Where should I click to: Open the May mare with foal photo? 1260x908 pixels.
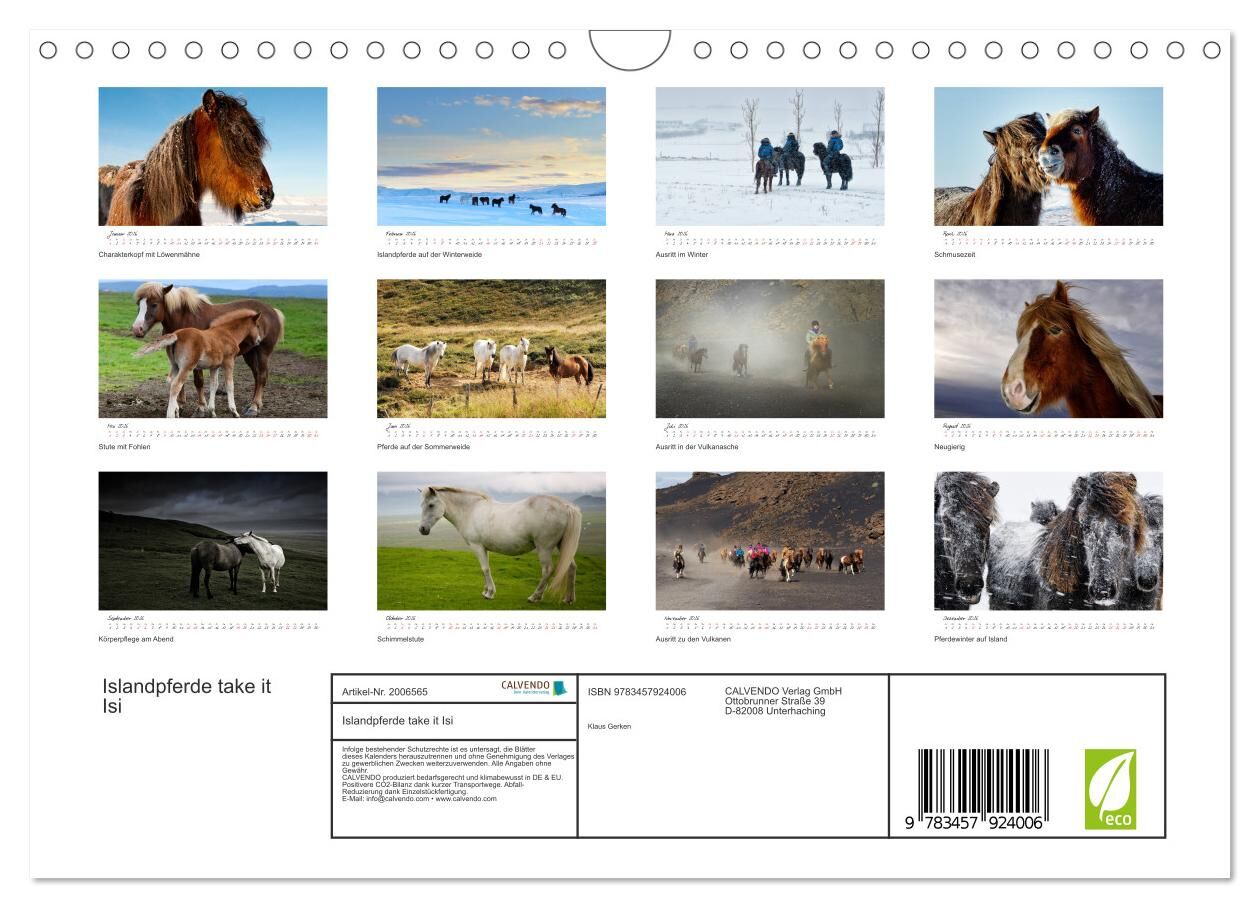[213, 348]
